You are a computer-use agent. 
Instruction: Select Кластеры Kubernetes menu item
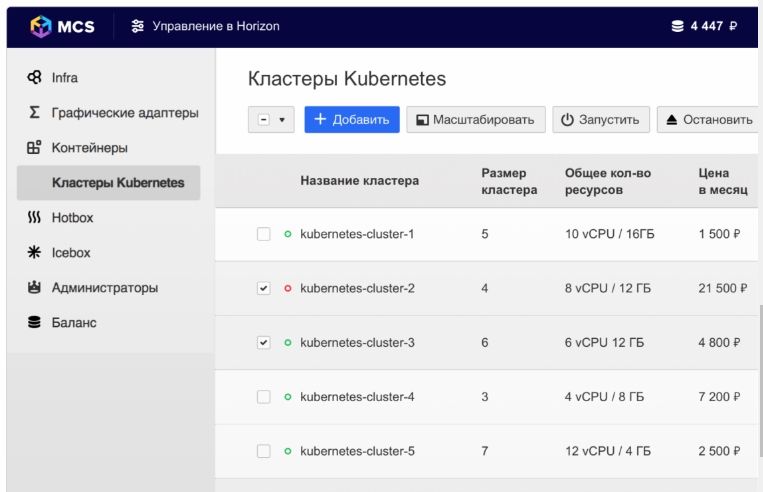coord(109,182)
